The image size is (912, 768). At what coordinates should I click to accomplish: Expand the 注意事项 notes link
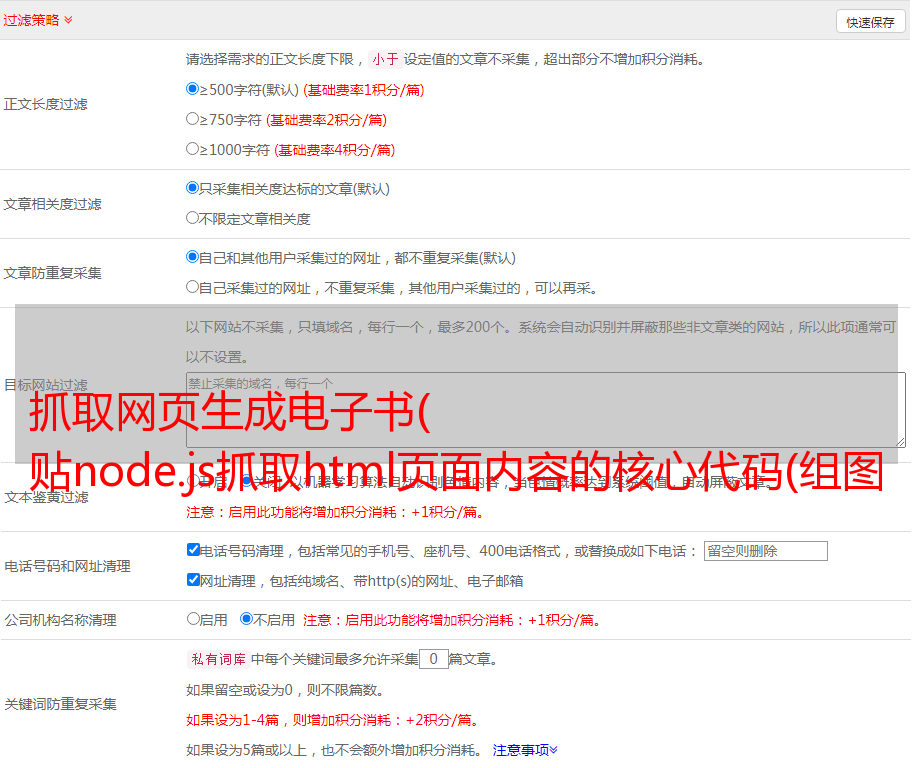525,749
